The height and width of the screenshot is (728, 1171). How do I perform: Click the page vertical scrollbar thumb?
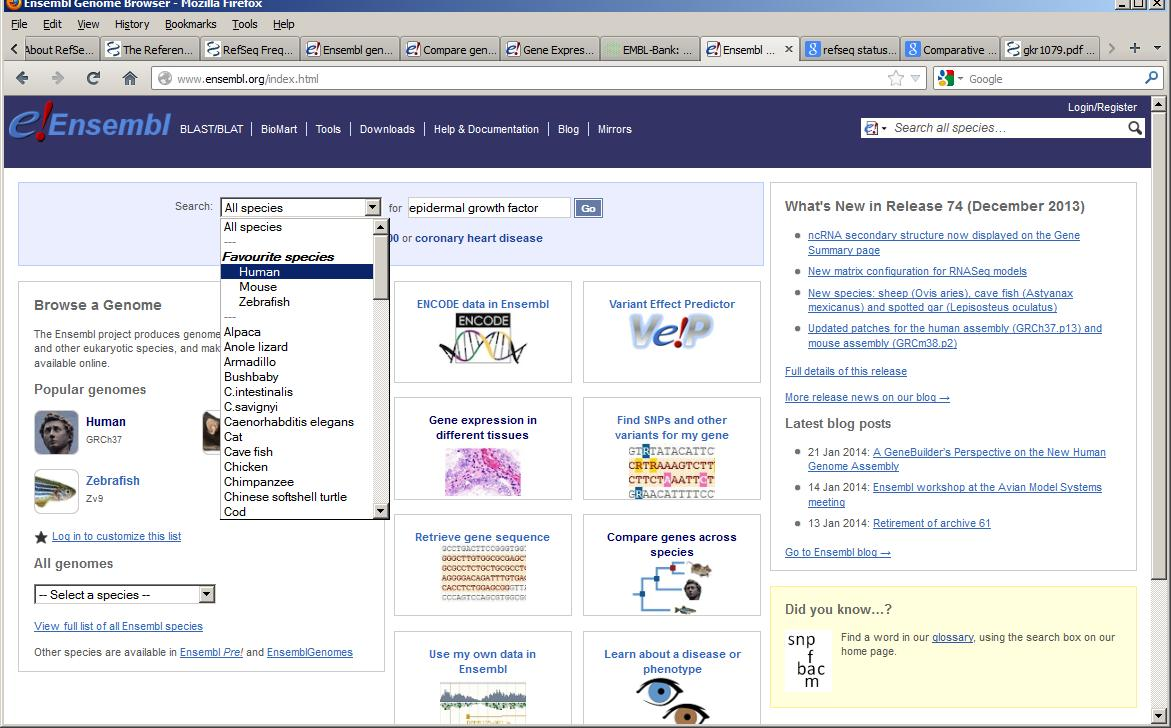[1158, 343]
